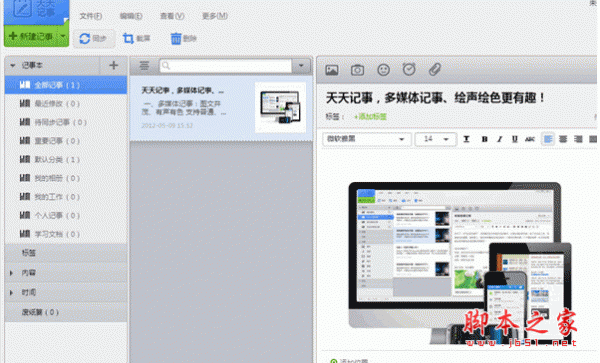600x363 pixels.
Task: Click the 删除 trash can button
Action: coord(183,39)
